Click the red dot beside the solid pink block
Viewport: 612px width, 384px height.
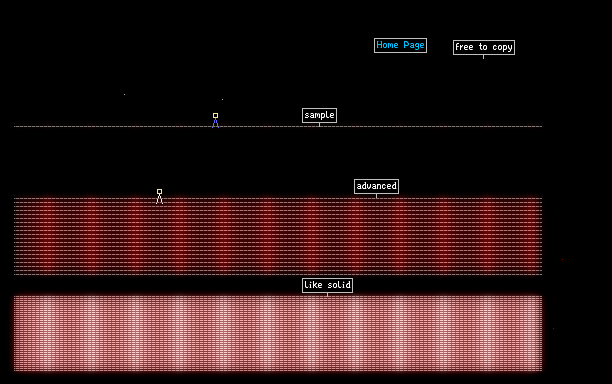coord(553,329)
